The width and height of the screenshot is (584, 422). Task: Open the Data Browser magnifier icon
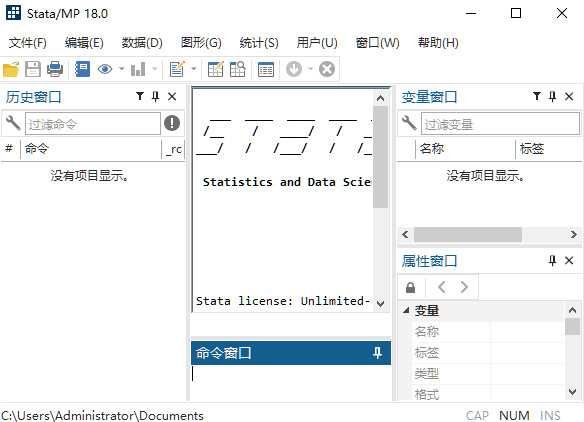(238, 69)
